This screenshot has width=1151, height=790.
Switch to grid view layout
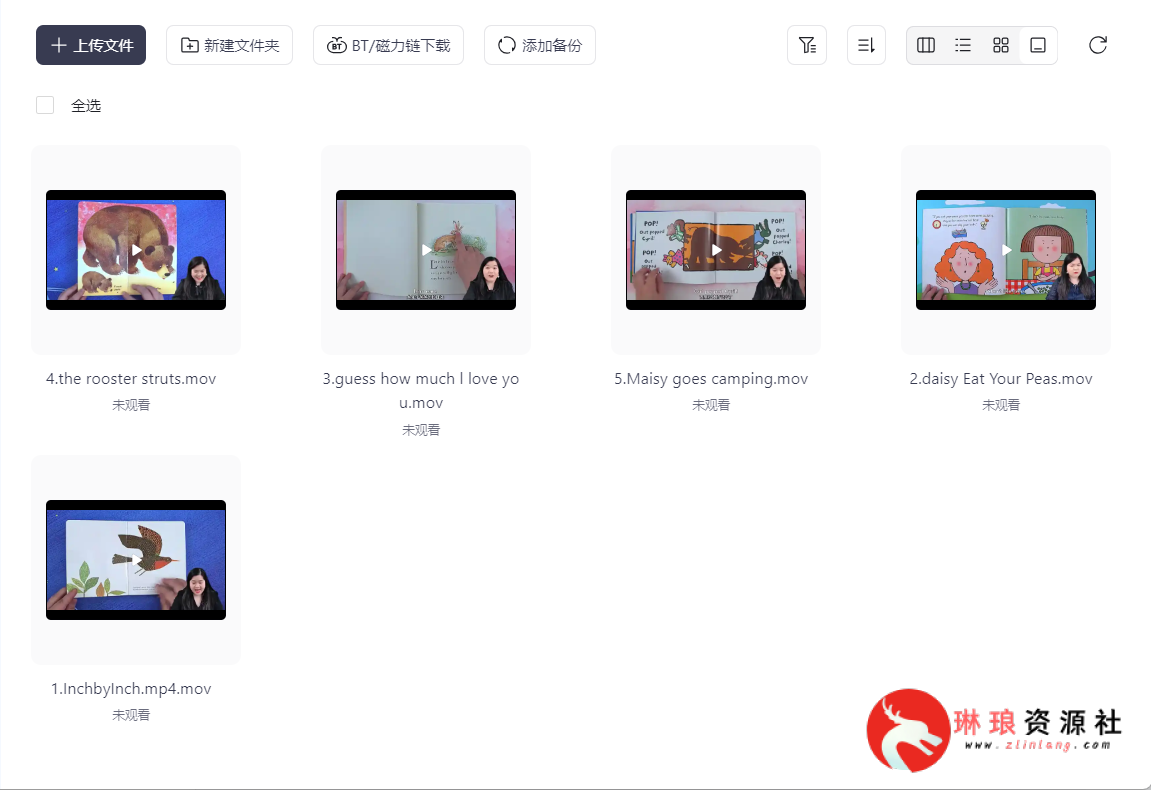point(1001,46)
